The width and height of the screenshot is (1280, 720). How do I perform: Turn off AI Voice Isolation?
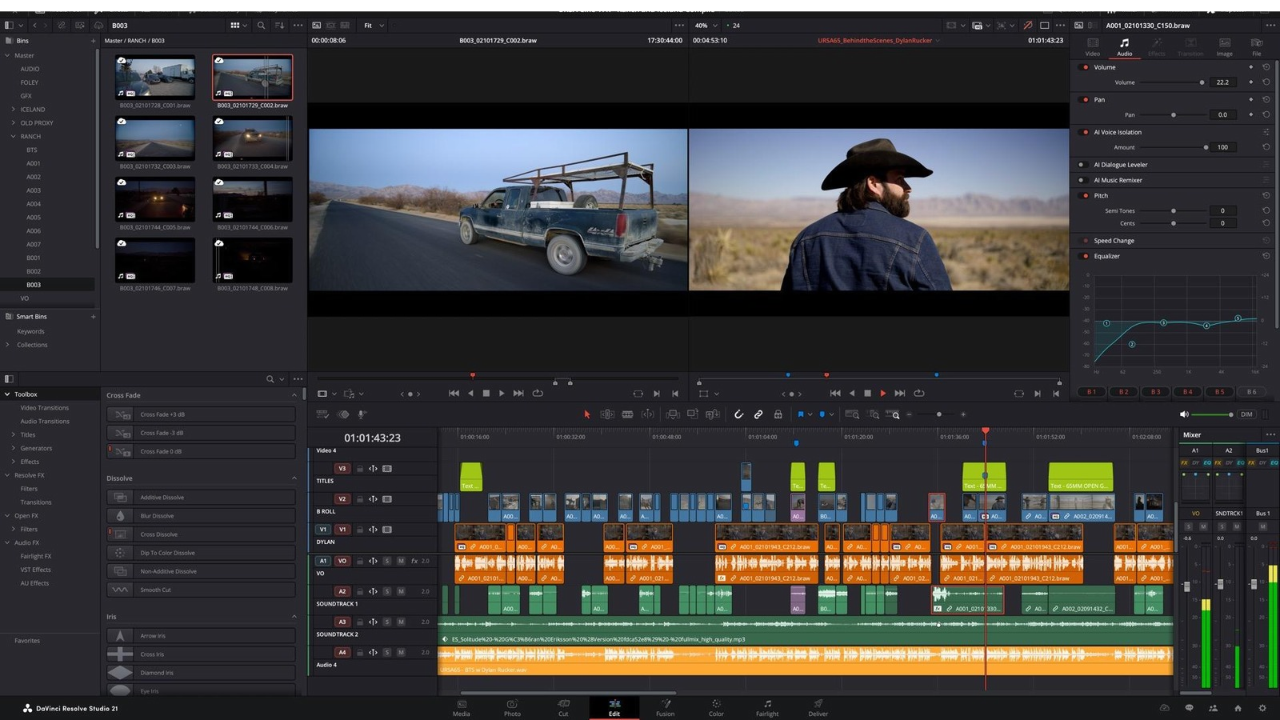(1081, 132)
